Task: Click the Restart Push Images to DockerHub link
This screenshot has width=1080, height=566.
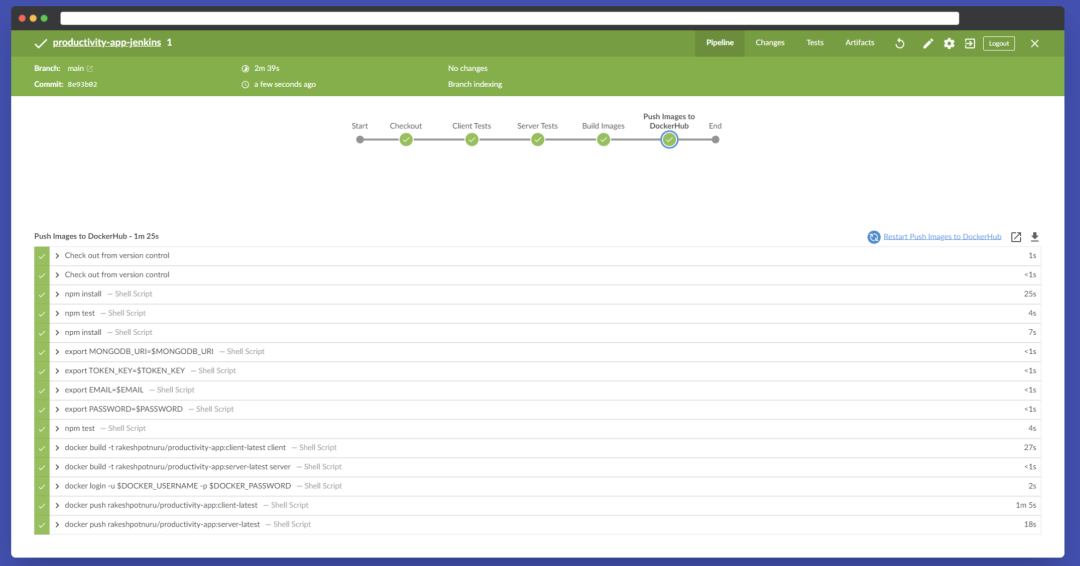Action: pos(942,237)
